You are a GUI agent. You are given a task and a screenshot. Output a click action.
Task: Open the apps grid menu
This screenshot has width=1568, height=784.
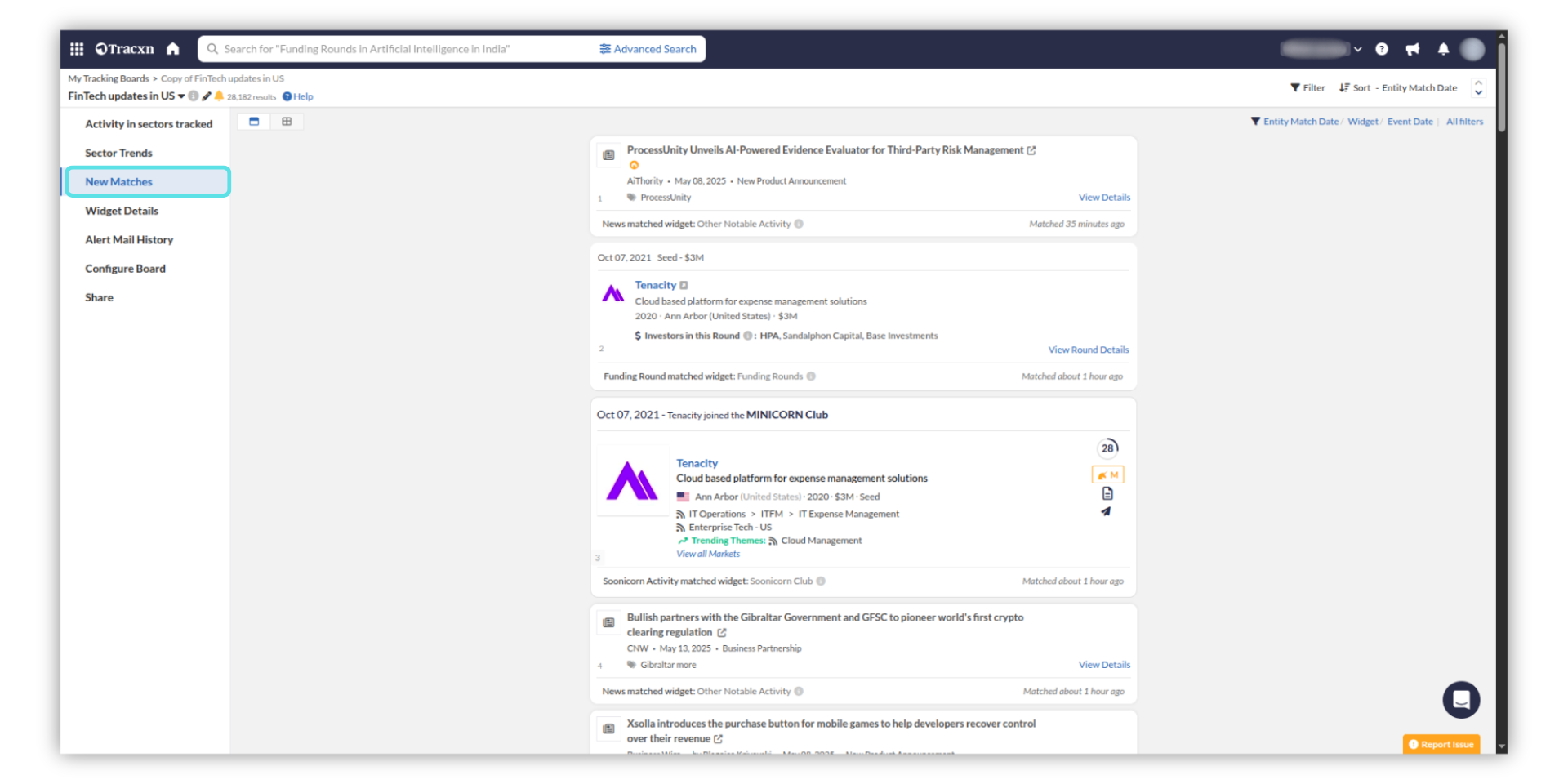(x=77, y=49)
